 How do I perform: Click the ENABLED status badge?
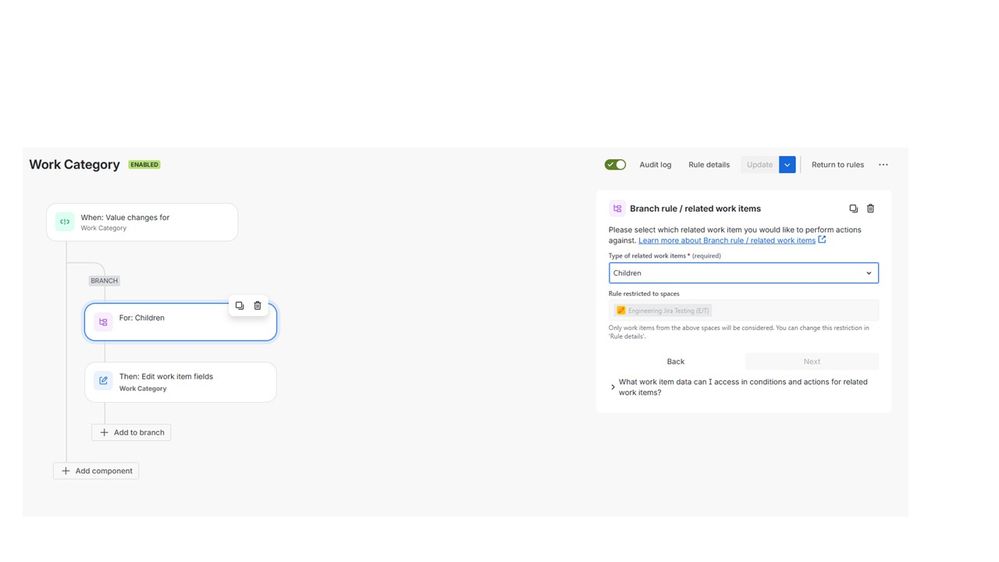tap(145, 164)
